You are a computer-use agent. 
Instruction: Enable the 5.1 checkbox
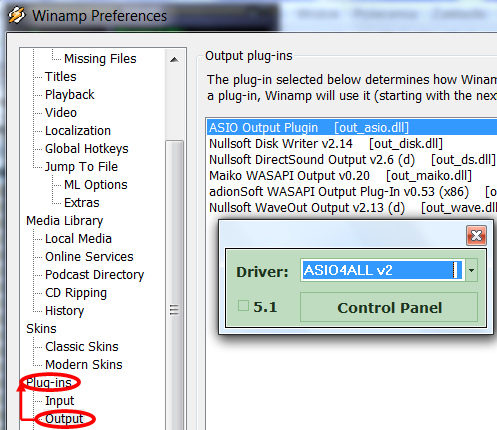coord(243,306)
